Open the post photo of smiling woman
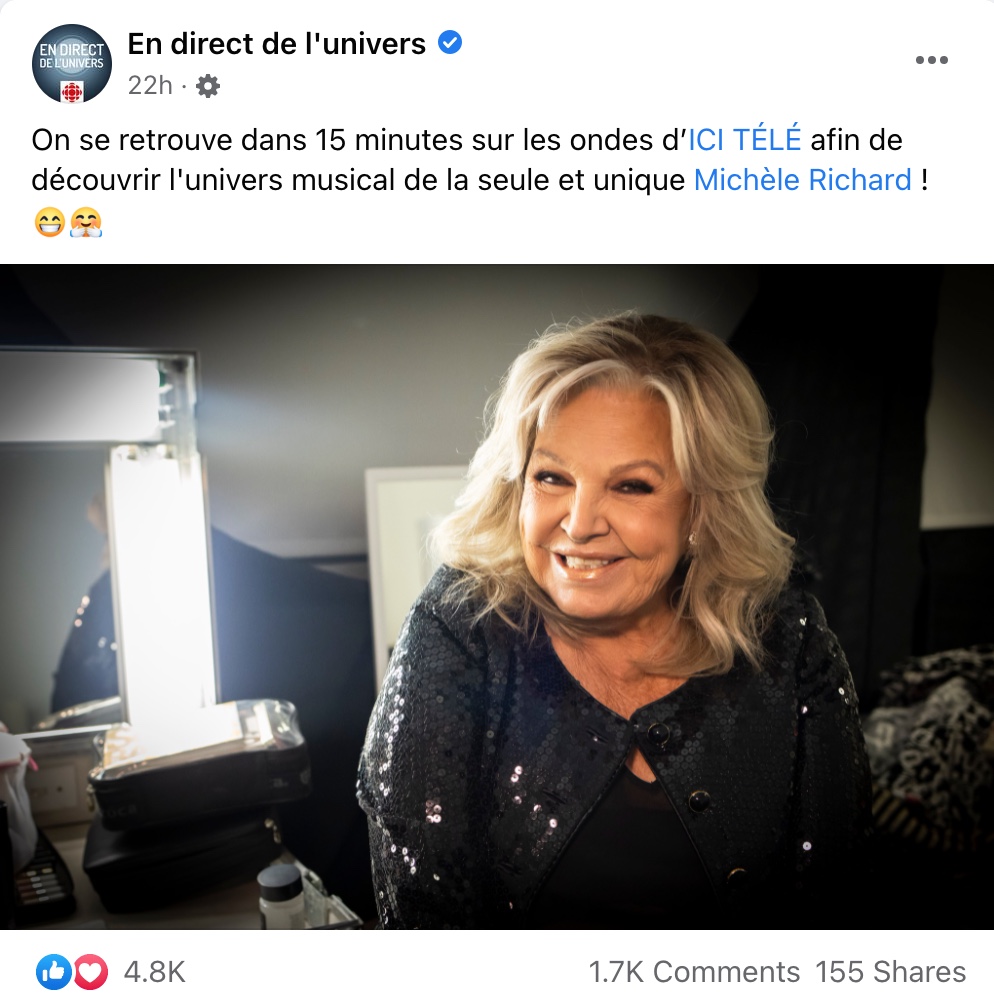 497,596
